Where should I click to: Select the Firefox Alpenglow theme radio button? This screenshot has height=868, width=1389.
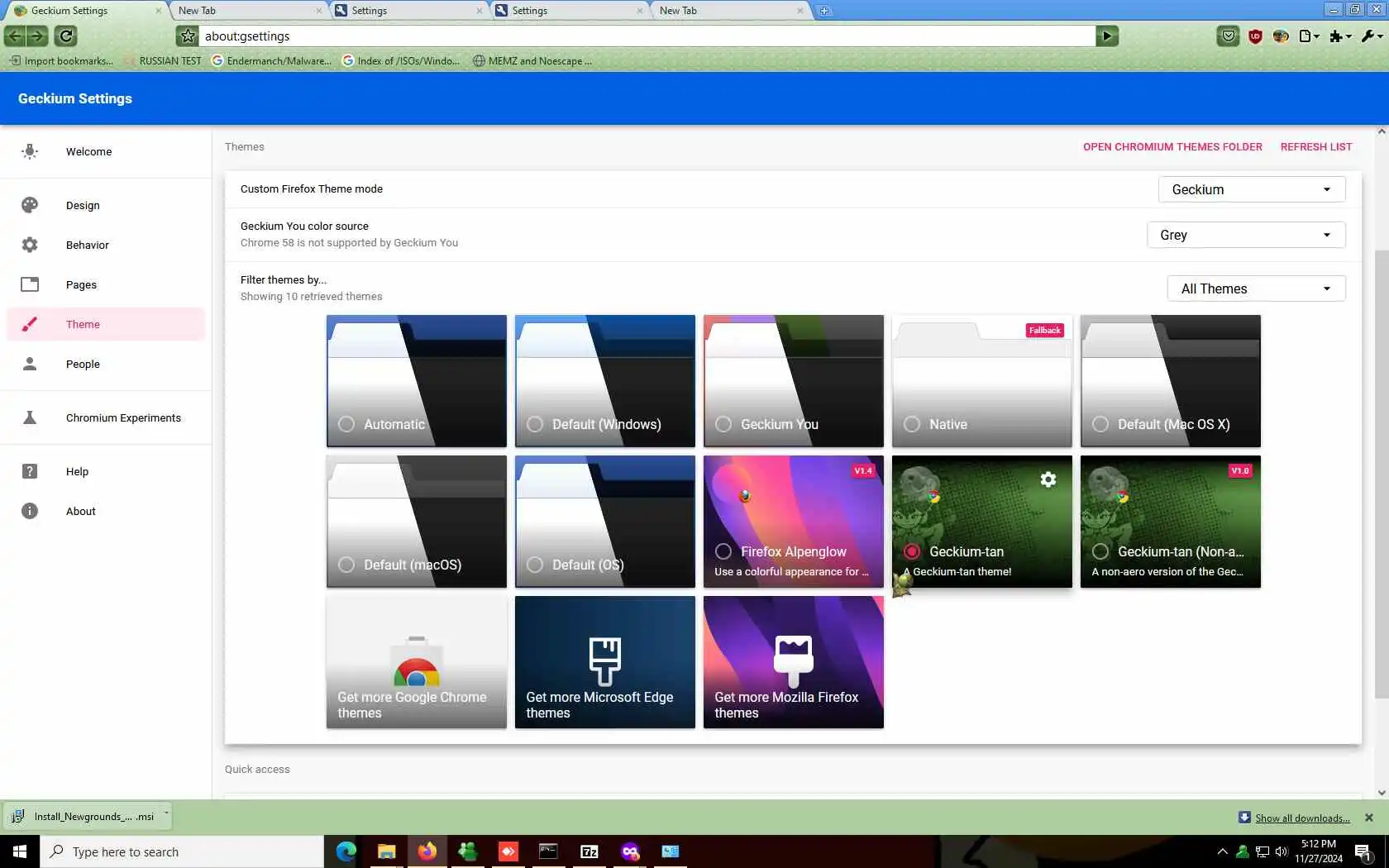click(x=723, y=551)
